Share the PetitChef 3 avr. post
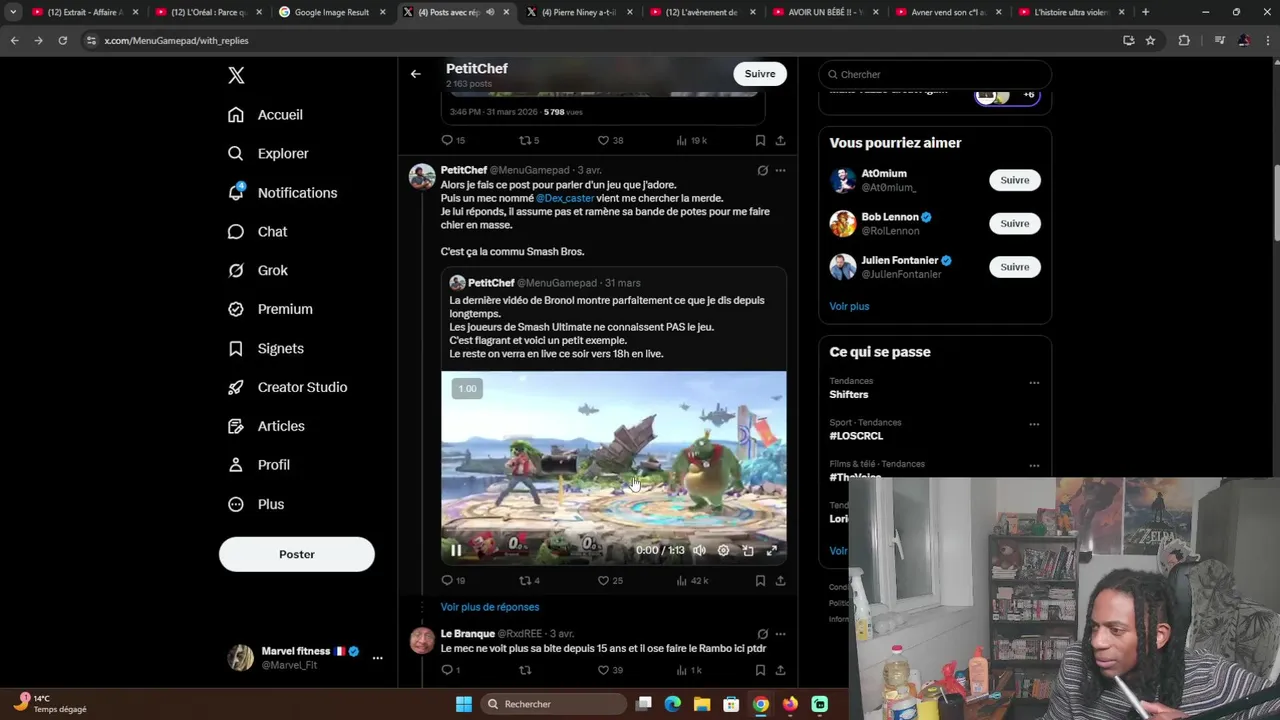1280x720 pixels. 780,580
